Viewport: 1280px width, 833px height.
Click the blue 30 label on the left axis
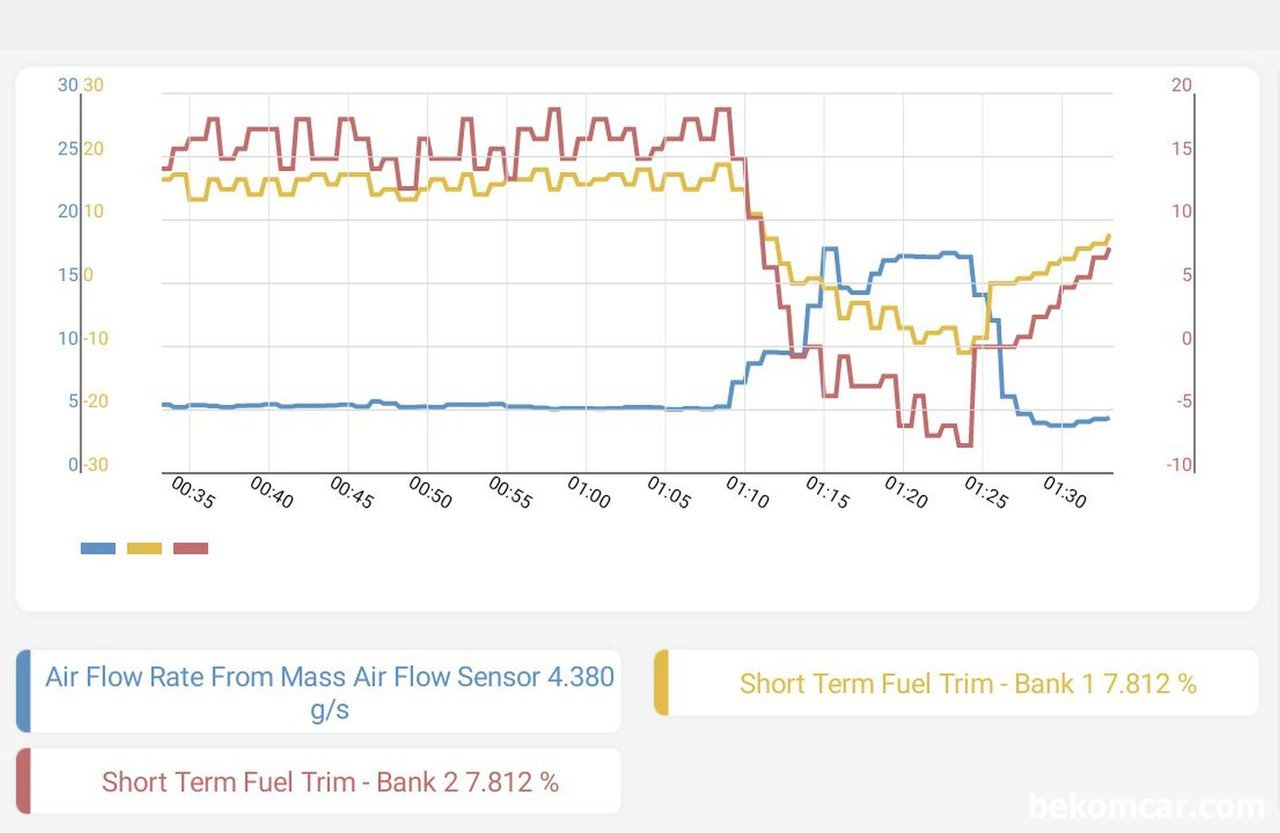tap(67, 86)
